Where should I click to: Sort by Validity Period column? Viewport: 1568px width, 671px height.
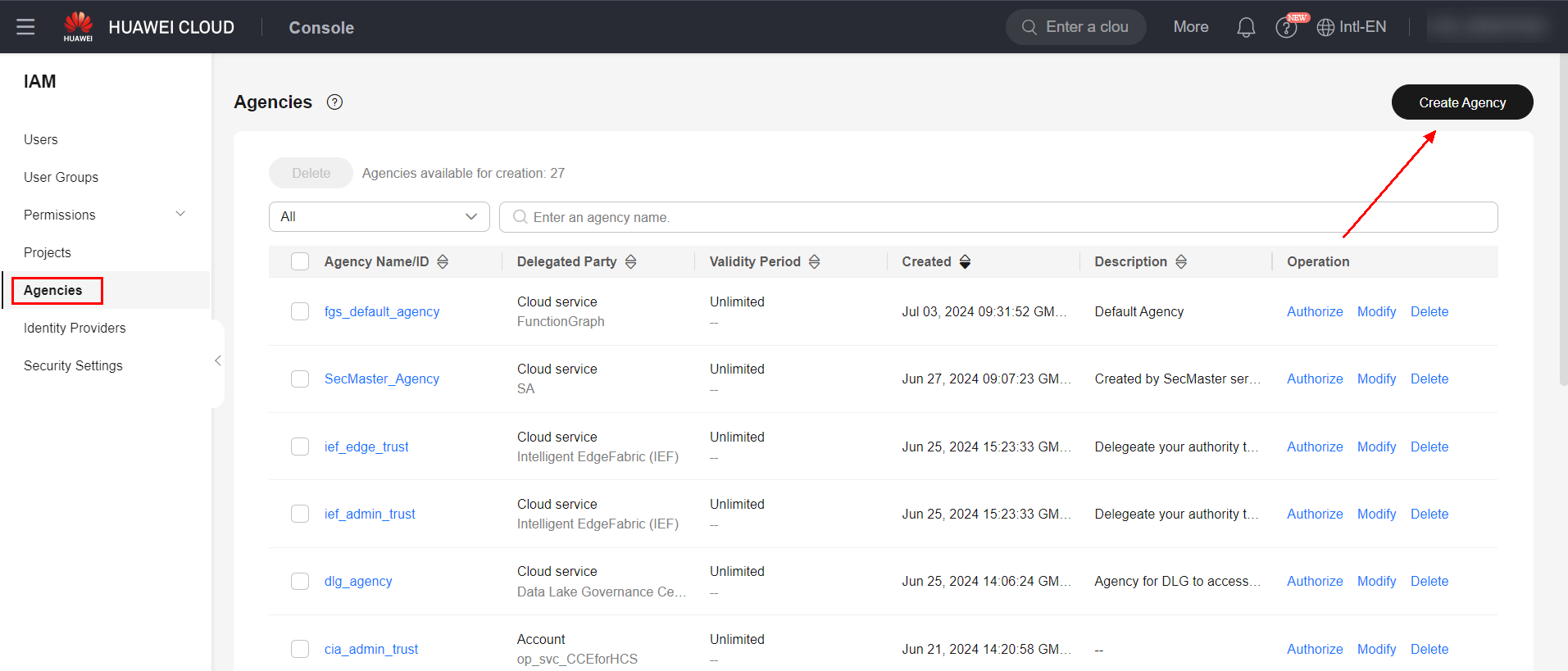point(814,261)
